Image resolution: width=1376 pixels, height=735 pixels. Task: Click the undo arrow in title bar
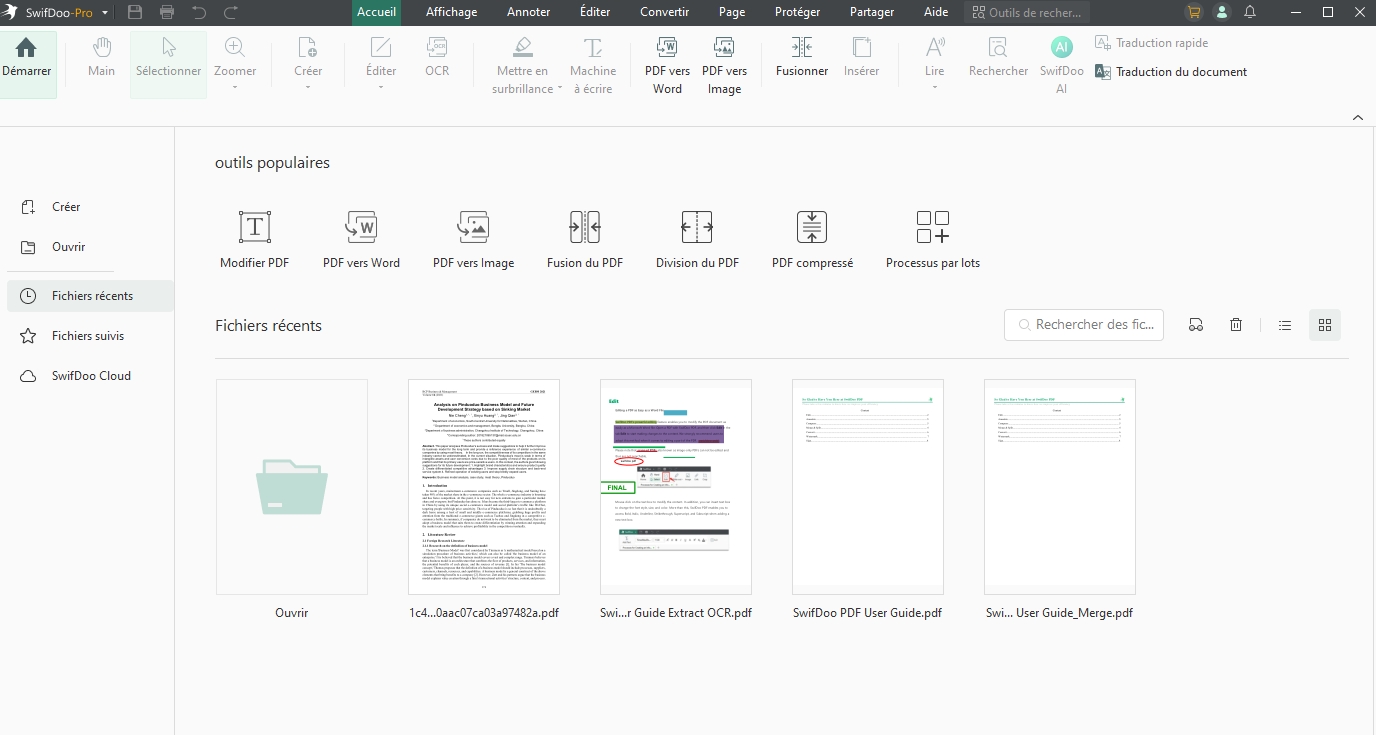pos(199,13)
